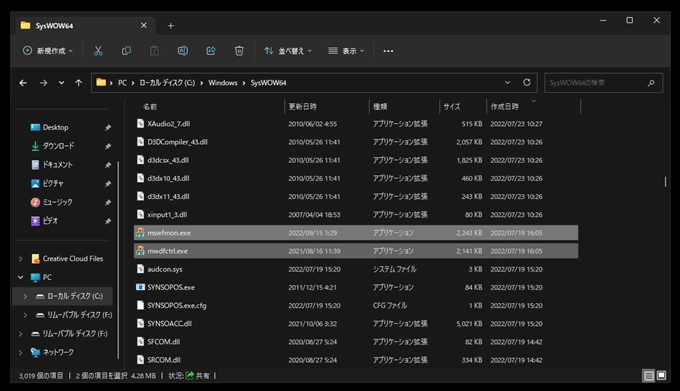Click the Share icon in toolbar

click(x=211, y=51)
